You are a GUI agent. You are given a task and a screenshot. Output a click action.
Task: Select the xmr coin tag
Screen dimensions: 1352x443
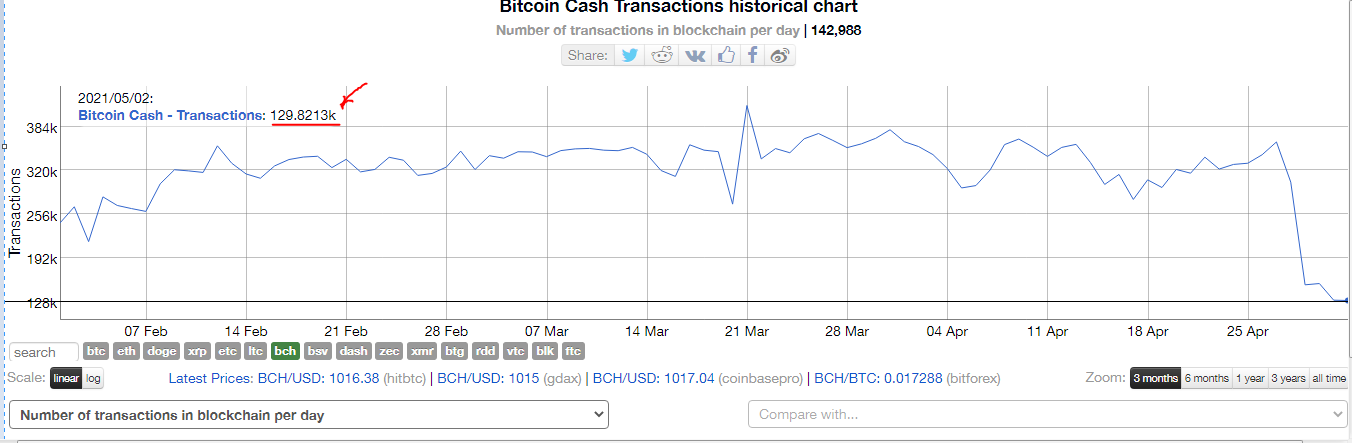tap(423, 351)
